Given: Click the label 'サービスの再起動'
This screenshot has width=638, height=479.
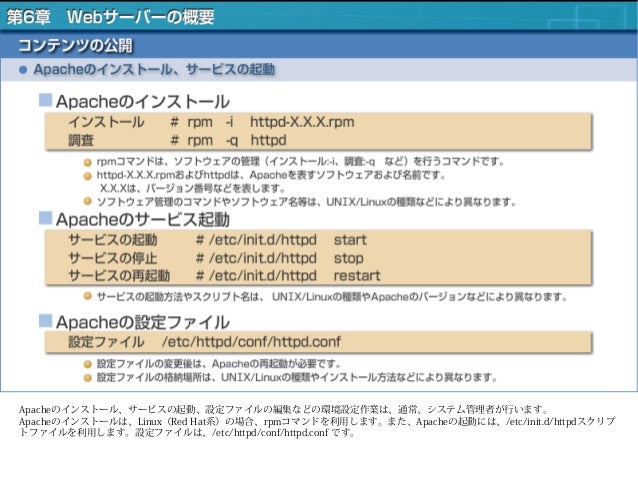Looking at the screenshot, I should click(119, 276).
